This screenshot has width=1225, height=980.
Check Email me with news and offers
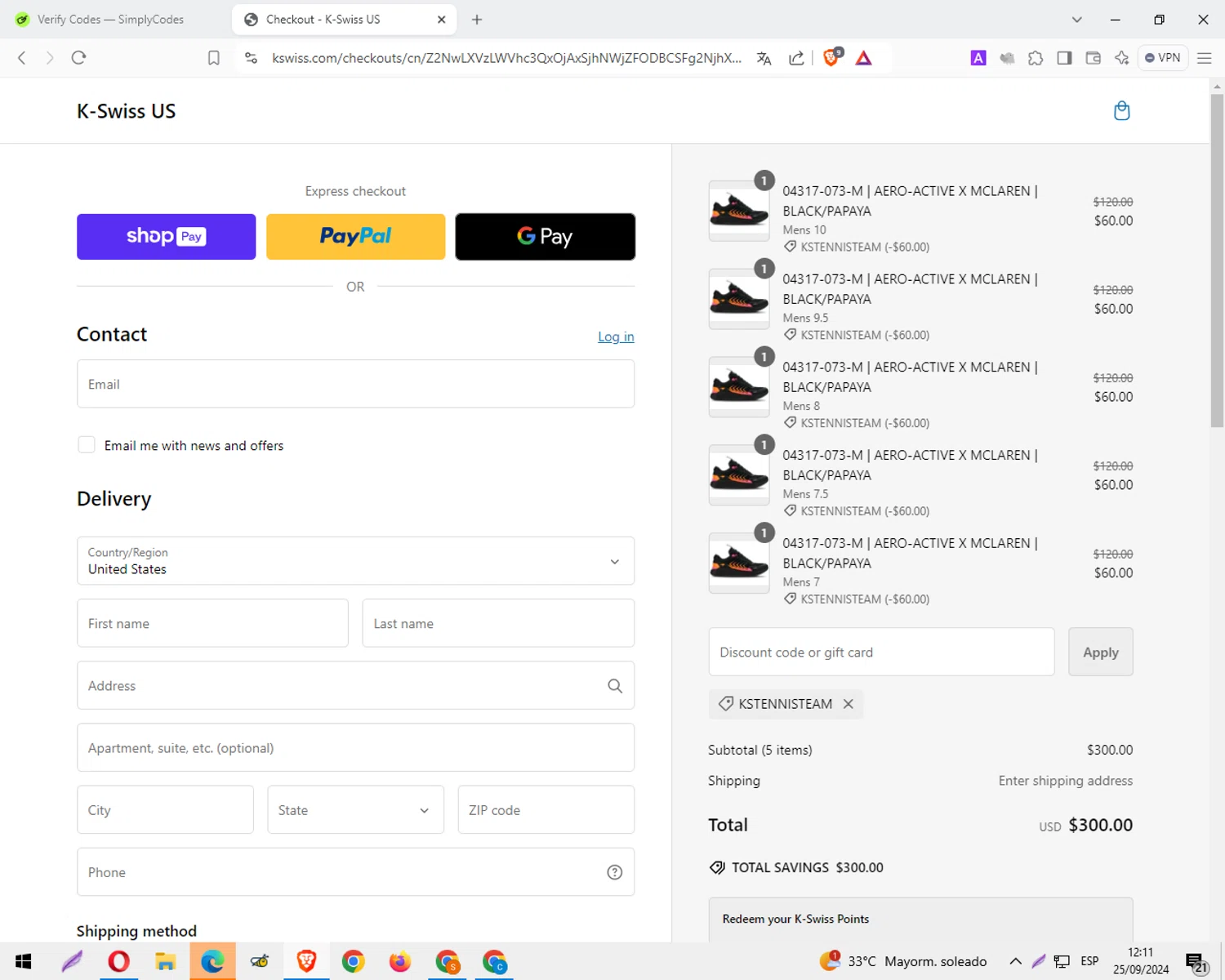point(87,445)
